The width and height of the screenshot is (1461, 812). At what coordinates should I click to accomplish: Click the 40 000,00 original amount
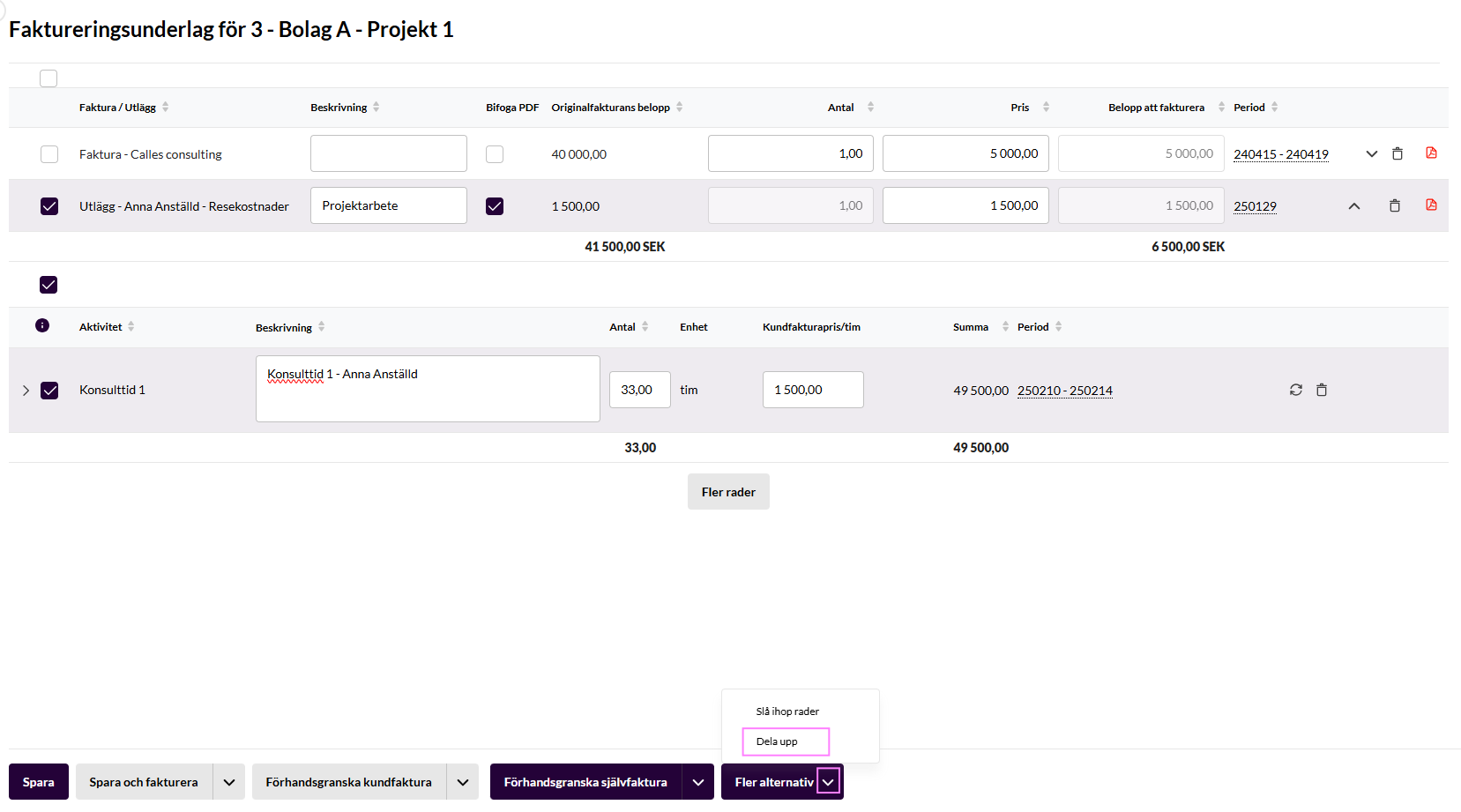579,154
